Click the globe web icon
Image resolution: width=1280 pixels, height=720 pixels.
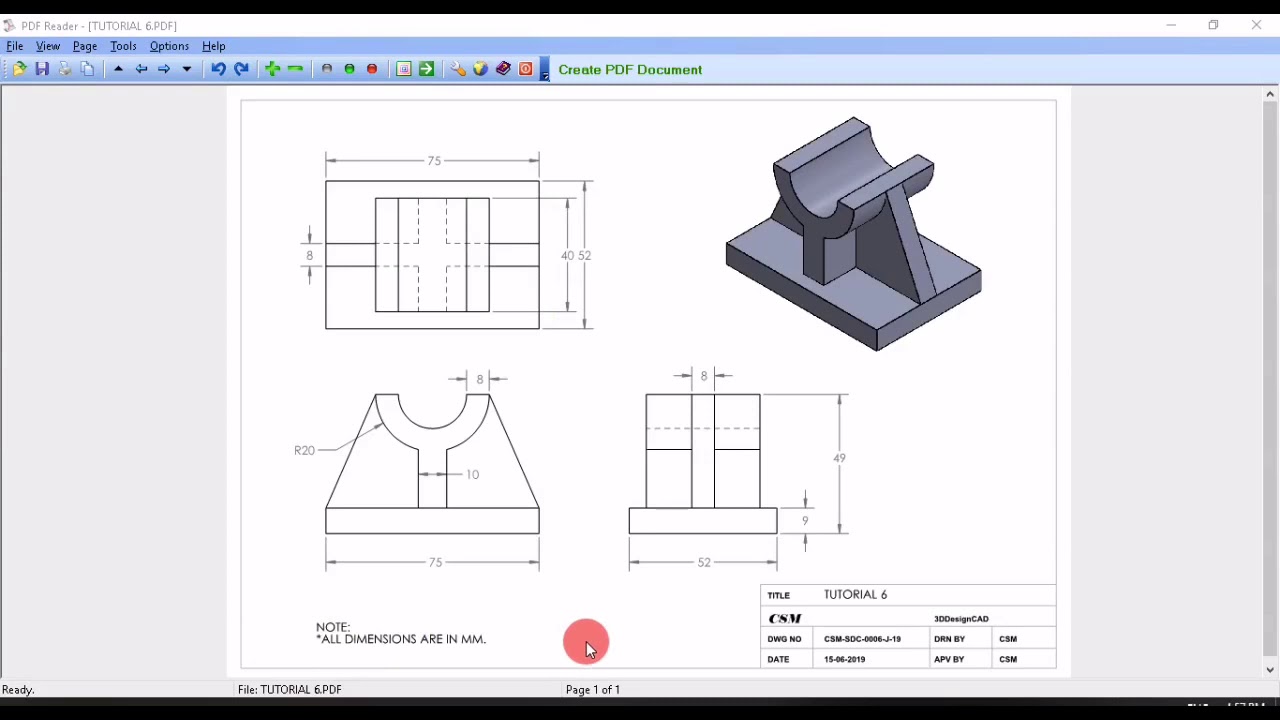pyautogui.click(x=480, y=69)
